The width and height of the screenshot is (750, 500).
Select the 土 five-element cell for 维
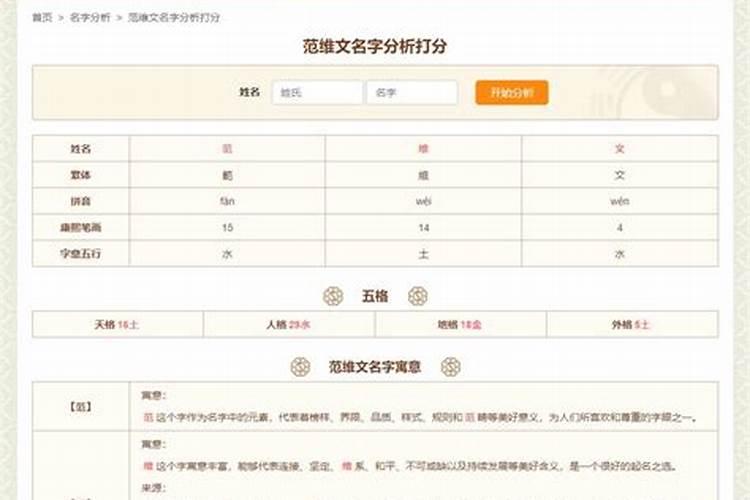pyautogui.click(x=423, y=254)
